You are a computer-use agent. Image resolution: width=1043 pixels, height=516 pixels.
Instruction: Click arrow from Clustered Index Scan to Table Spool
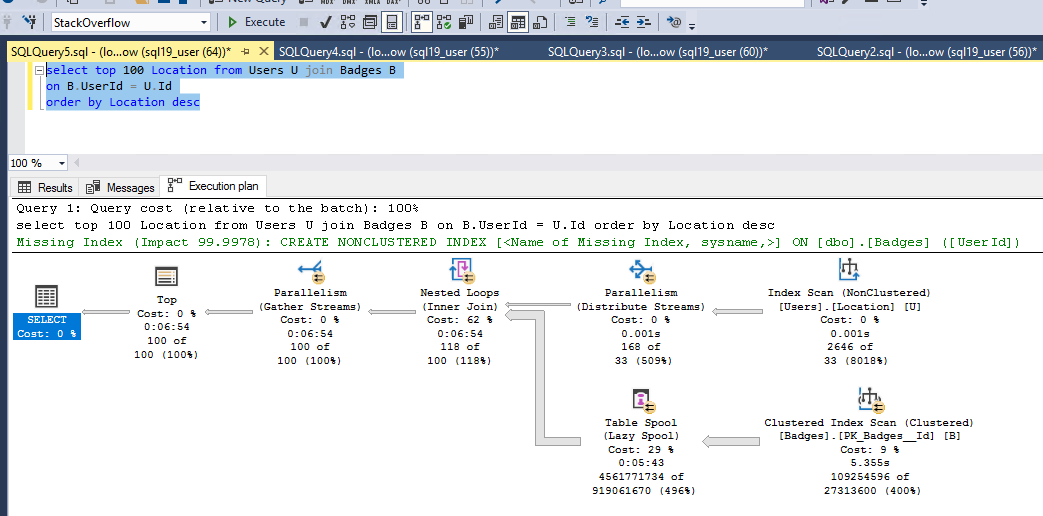click(x=730, y=441)
